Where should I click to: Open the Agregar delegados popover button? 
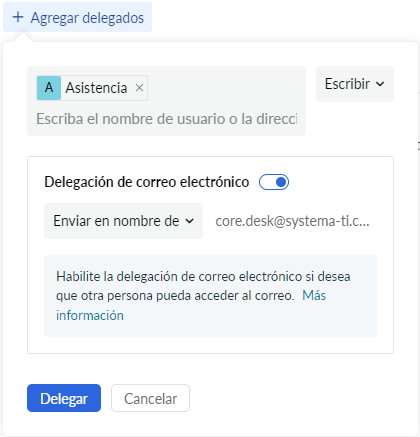[77, 17]
